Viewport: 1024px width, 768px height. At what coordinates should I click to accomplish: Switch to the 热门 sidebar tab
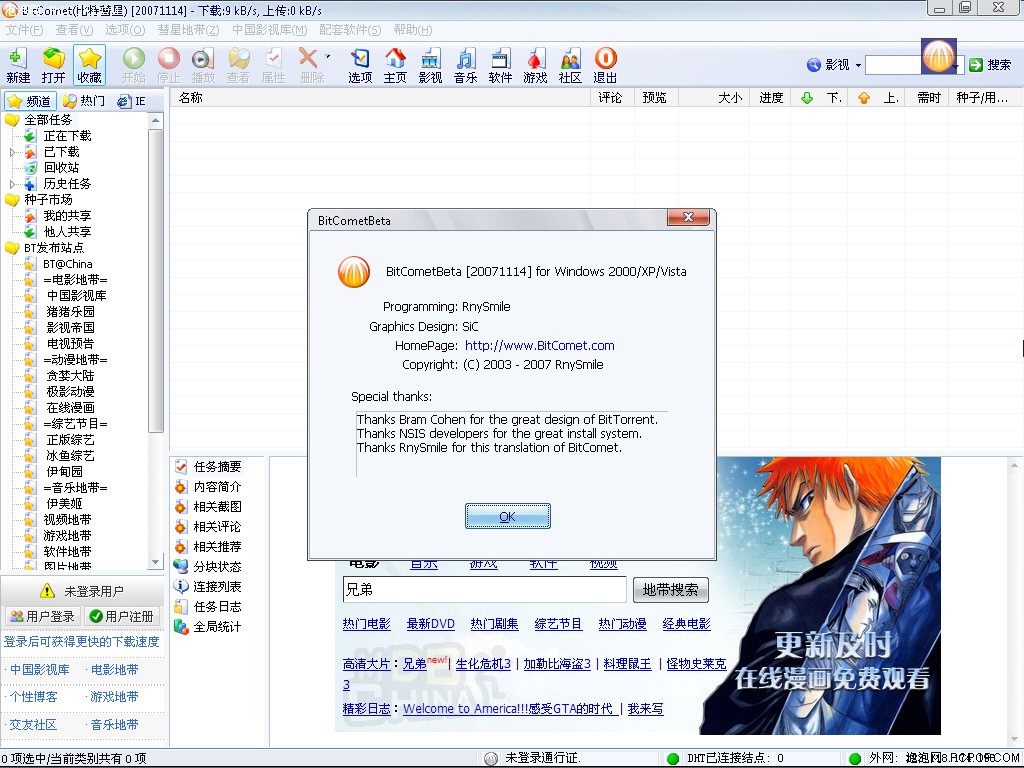(x=84, y=101)
